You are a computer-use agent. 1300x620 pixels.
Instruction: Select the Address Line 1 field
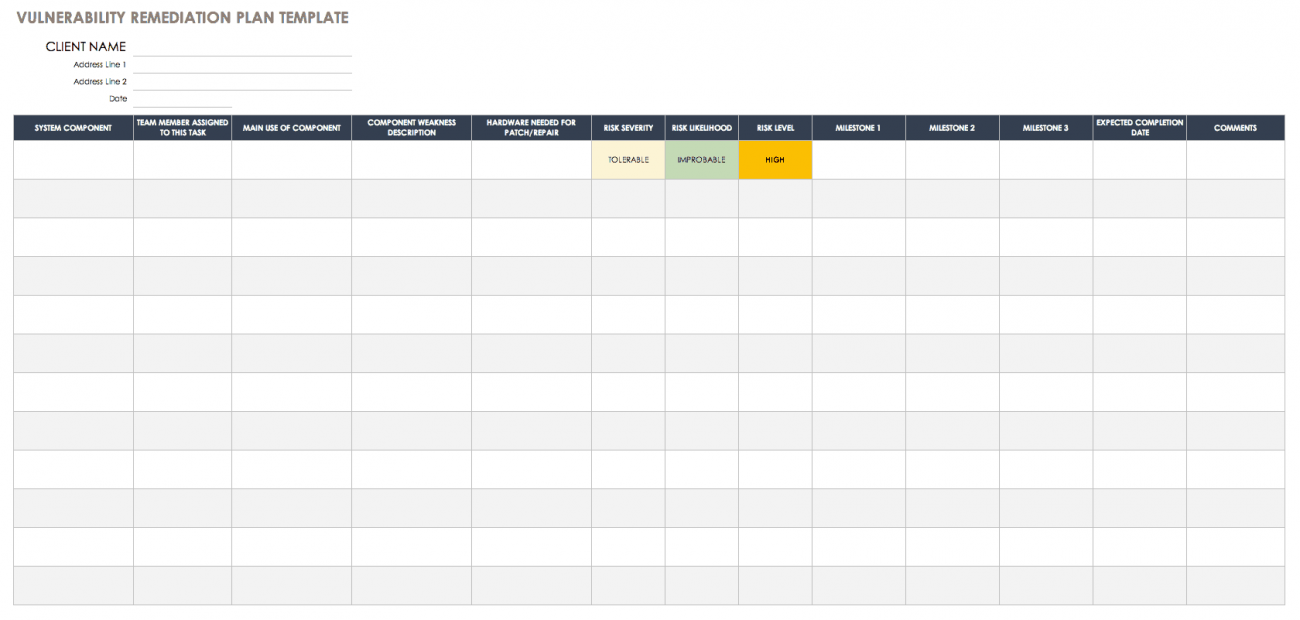[x=242, y=65]
